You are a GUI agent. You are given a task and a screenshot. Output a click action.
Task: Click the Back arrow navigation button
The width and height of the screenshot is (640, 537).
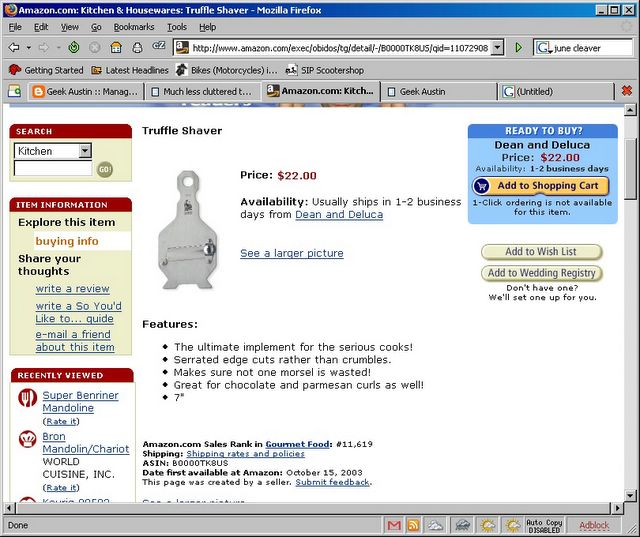point(14,48)
